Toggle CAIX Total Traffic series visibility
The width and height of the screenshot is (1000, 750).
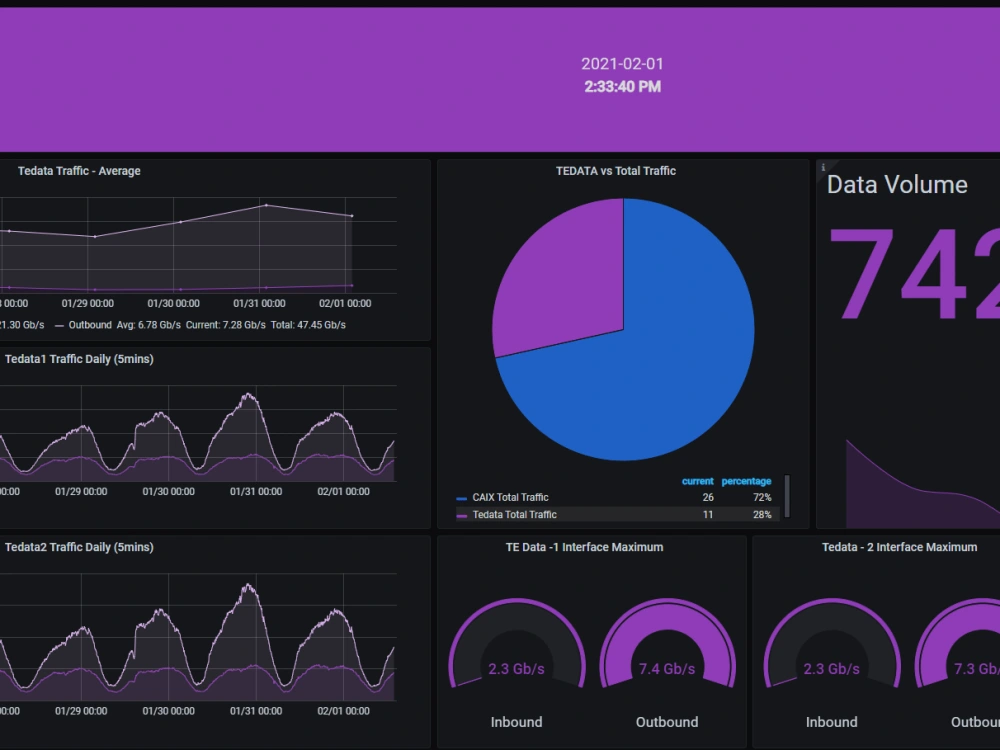pos(513,497)
